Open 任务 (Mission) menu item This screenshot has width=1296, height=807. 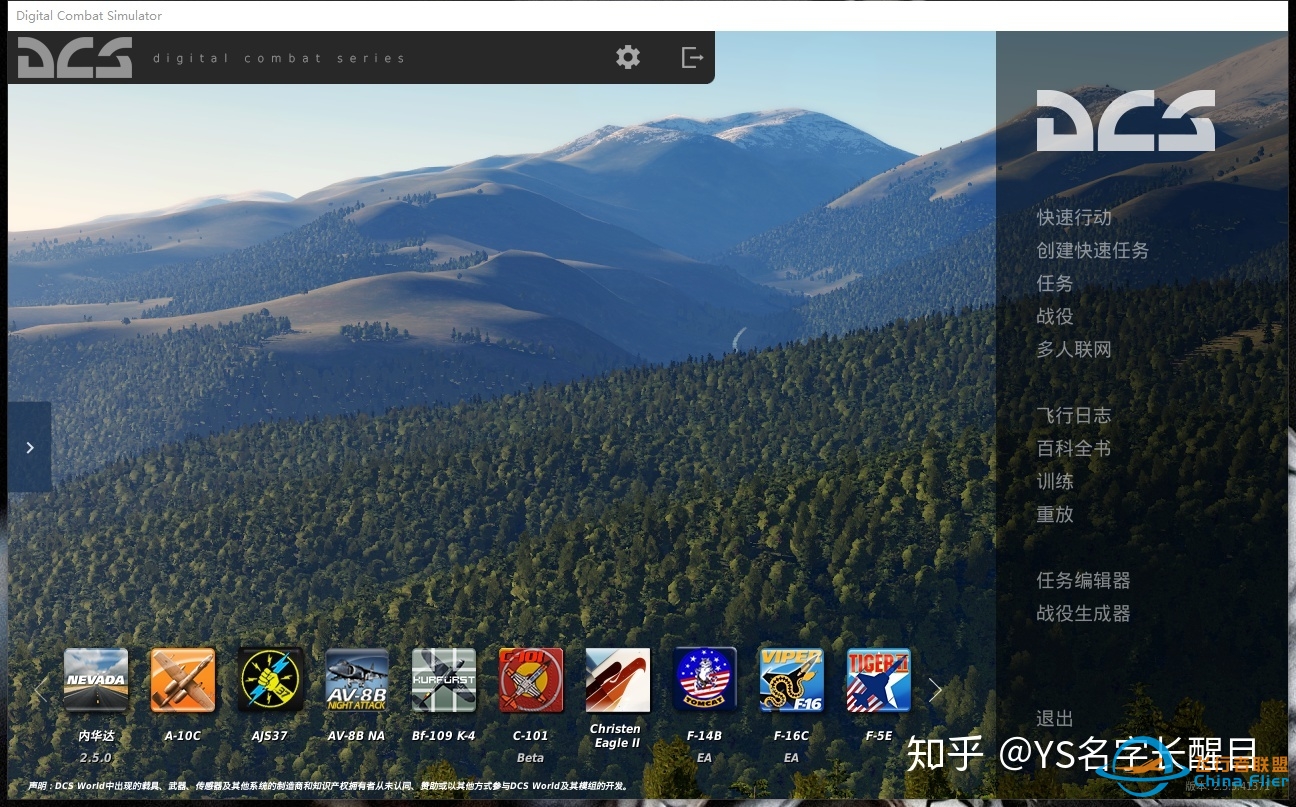coord(1055,283)
